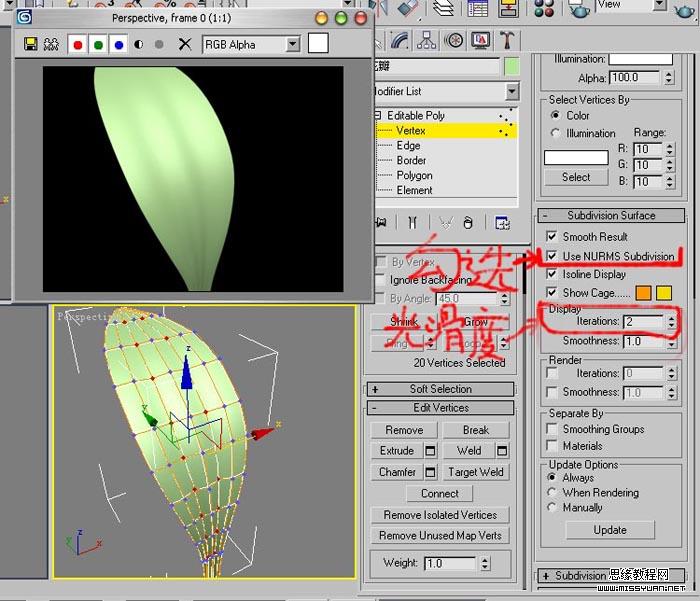
Task: Select vertices by Illumination radio
Action: point(555,133)
